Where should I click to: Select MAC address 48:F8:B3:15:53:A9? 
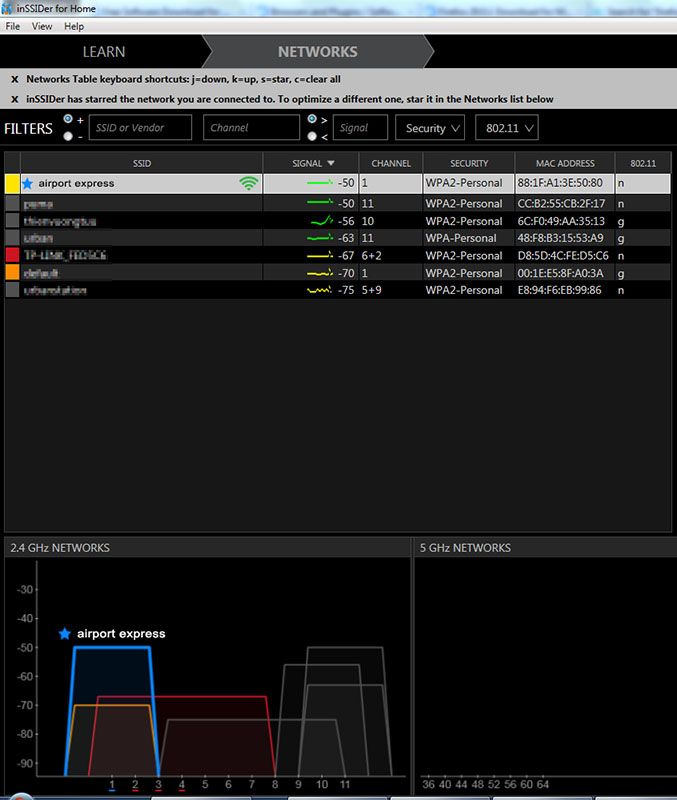tap(560, 238)
